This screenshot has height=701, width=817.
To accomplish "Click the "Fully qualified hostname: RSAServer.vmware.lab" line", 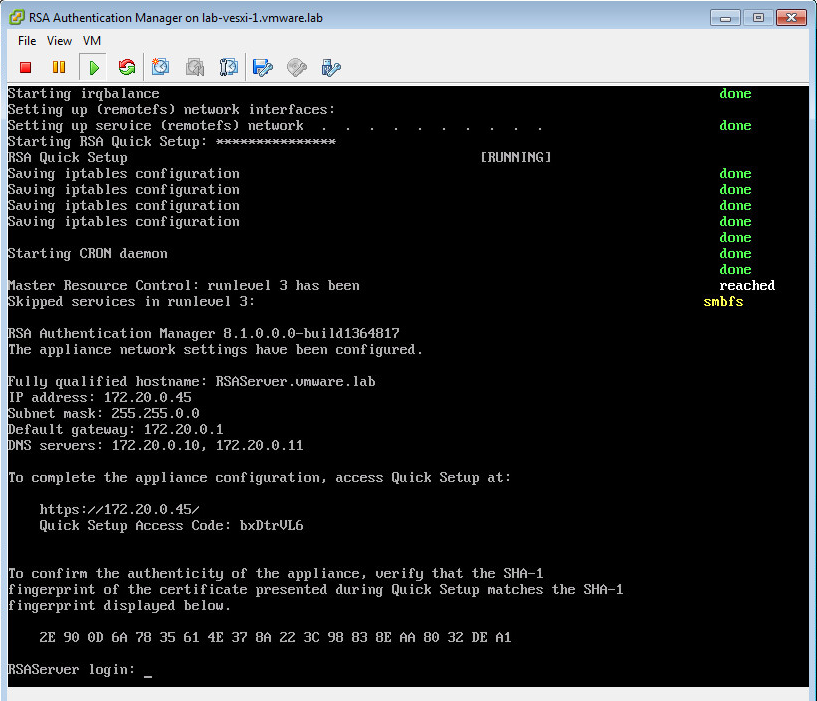I will (191, 382).
